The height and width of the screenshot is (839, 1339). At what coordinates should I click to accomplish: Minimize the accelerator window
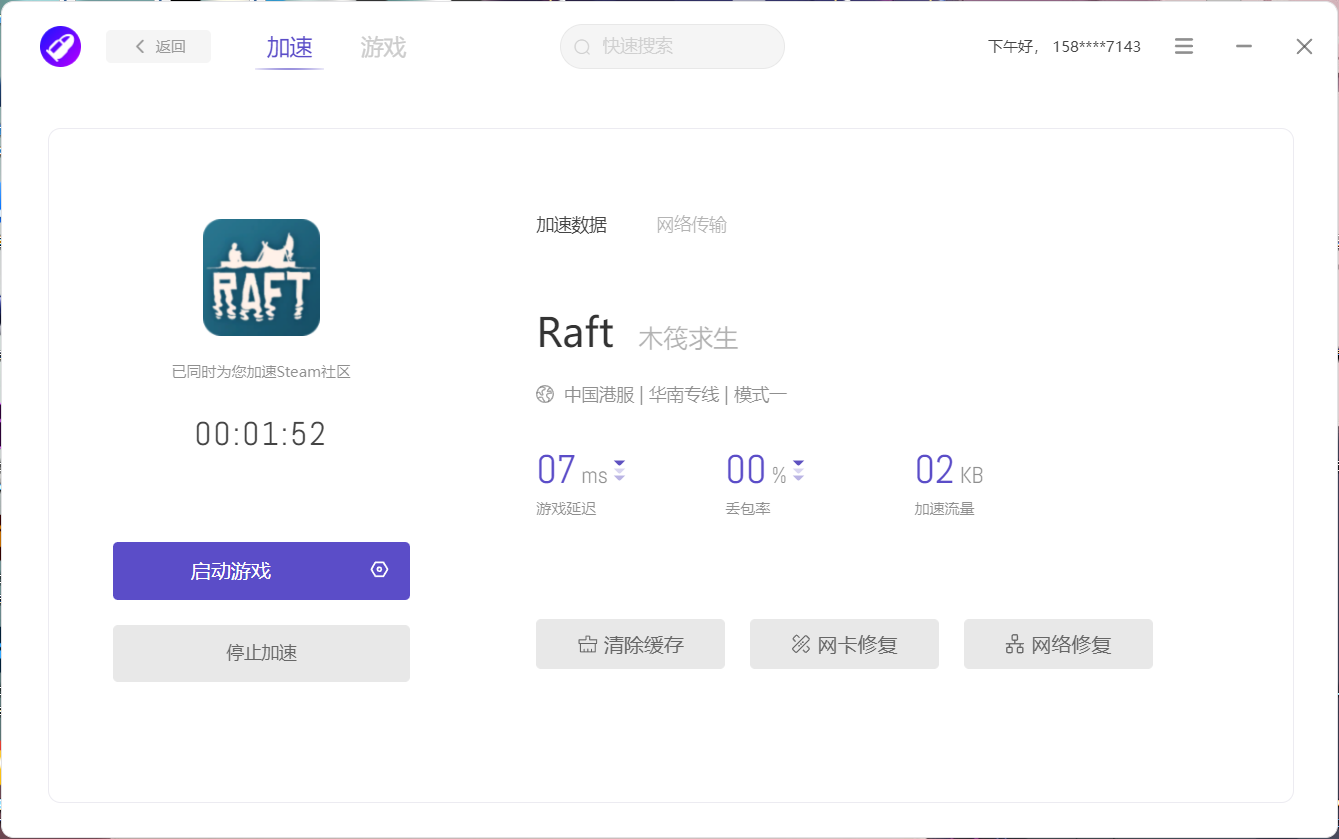pos(1244,46)
